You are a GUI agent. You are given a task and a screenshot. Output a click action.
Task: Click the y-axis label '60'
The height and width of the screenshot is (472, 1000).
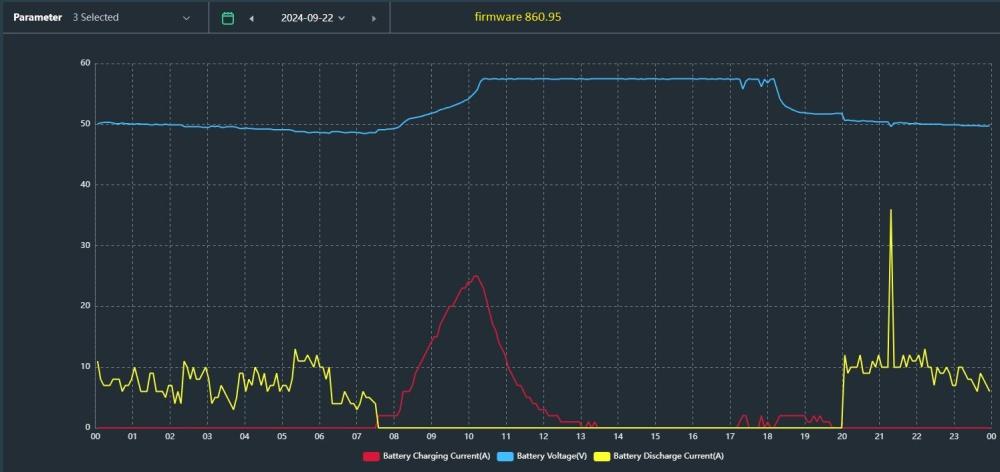click(85, 63)
